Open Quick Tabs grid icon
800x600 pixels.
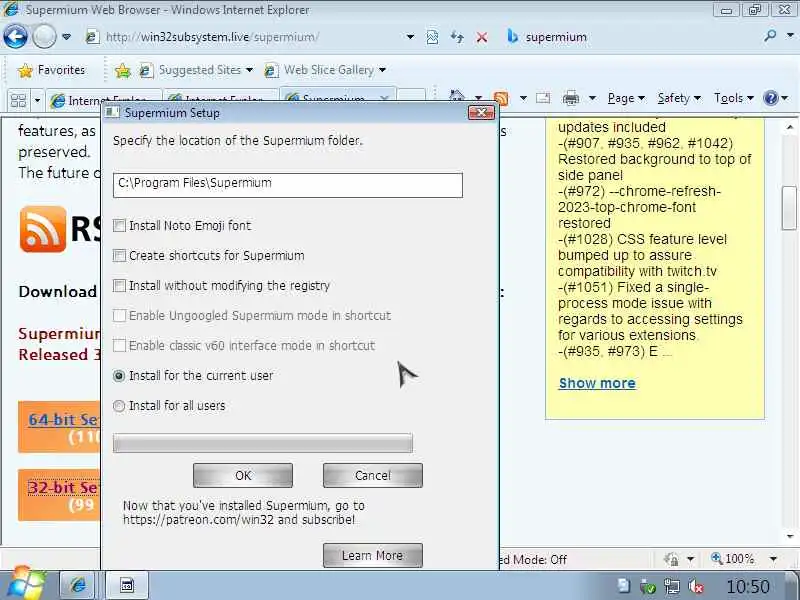coord(18,99)
